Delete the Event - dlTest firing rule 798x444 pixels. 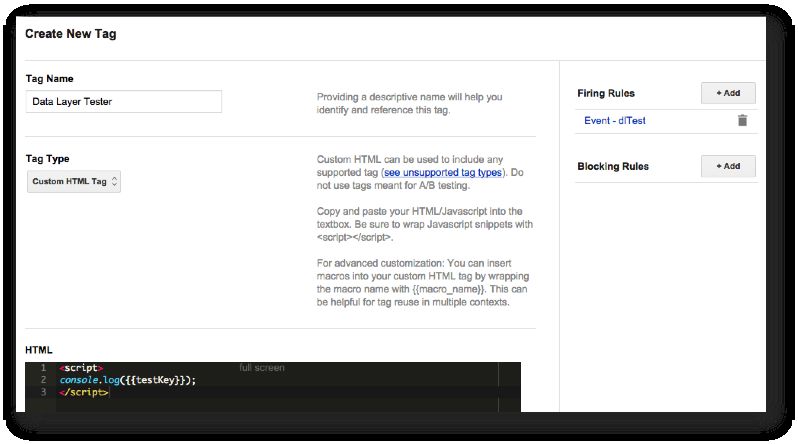[742, 121]
